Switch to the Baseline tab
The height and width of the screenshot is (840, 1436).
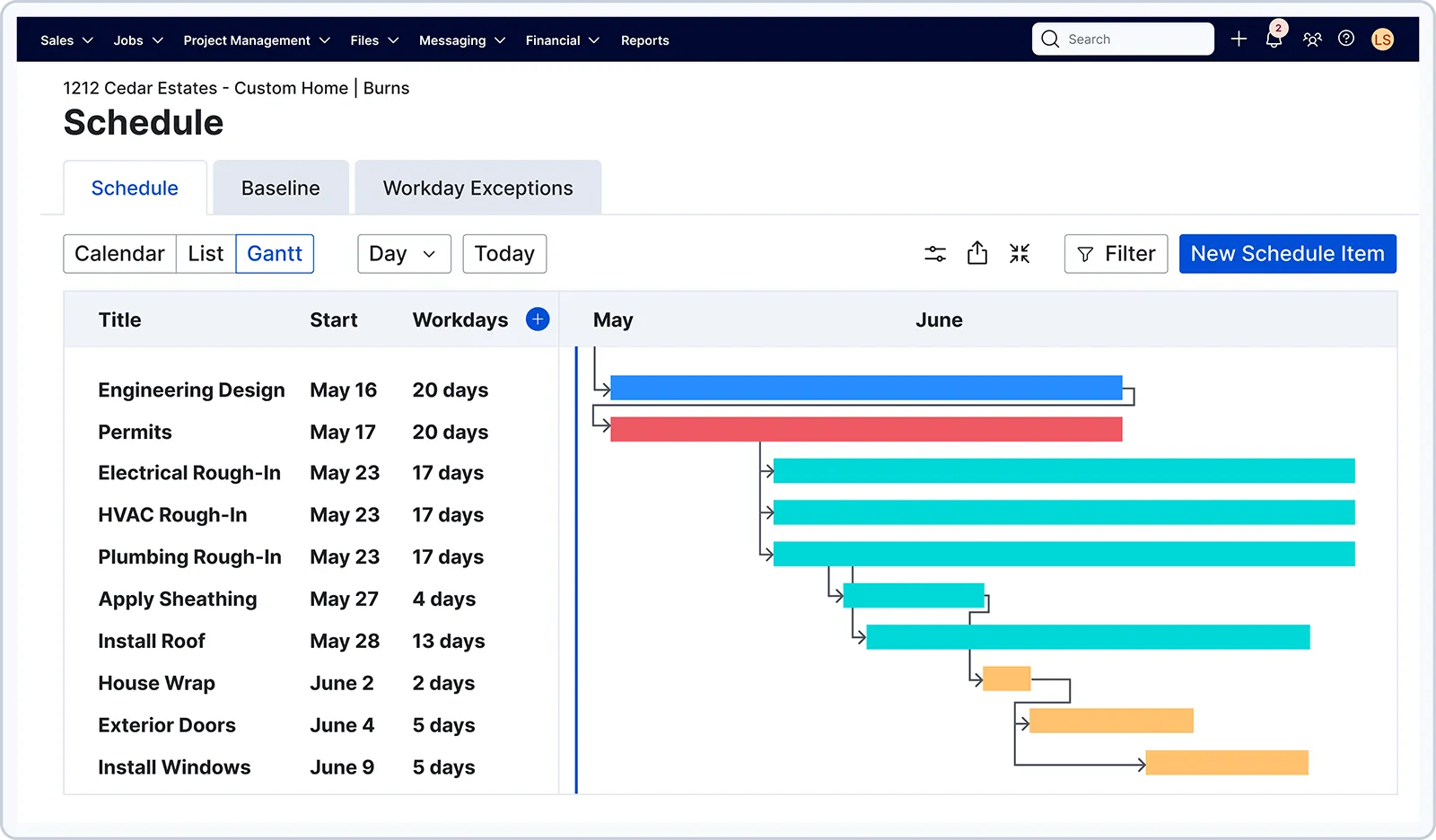pos(280,188)
